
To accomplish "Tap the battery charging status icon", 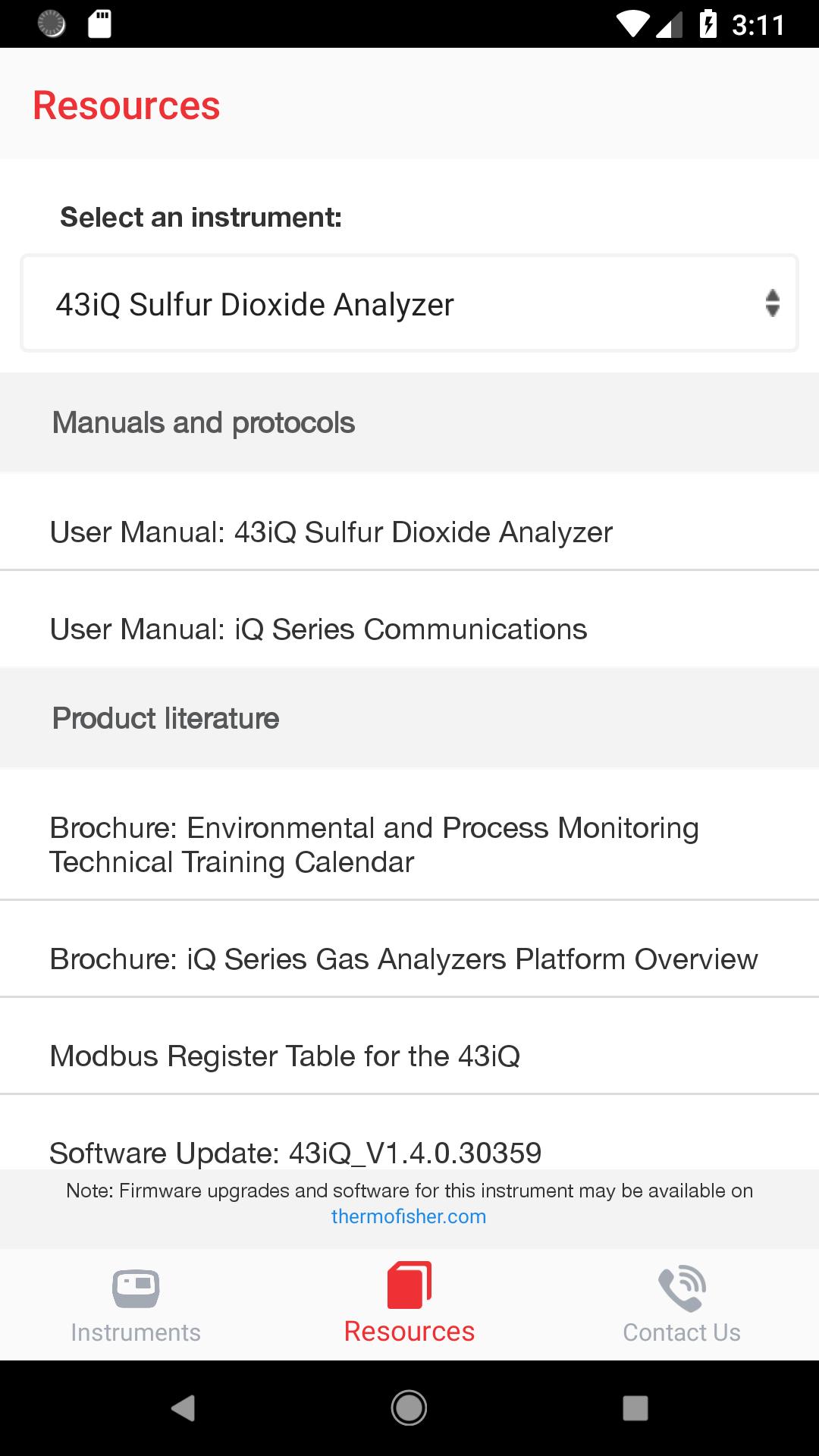I will [708, 24].
